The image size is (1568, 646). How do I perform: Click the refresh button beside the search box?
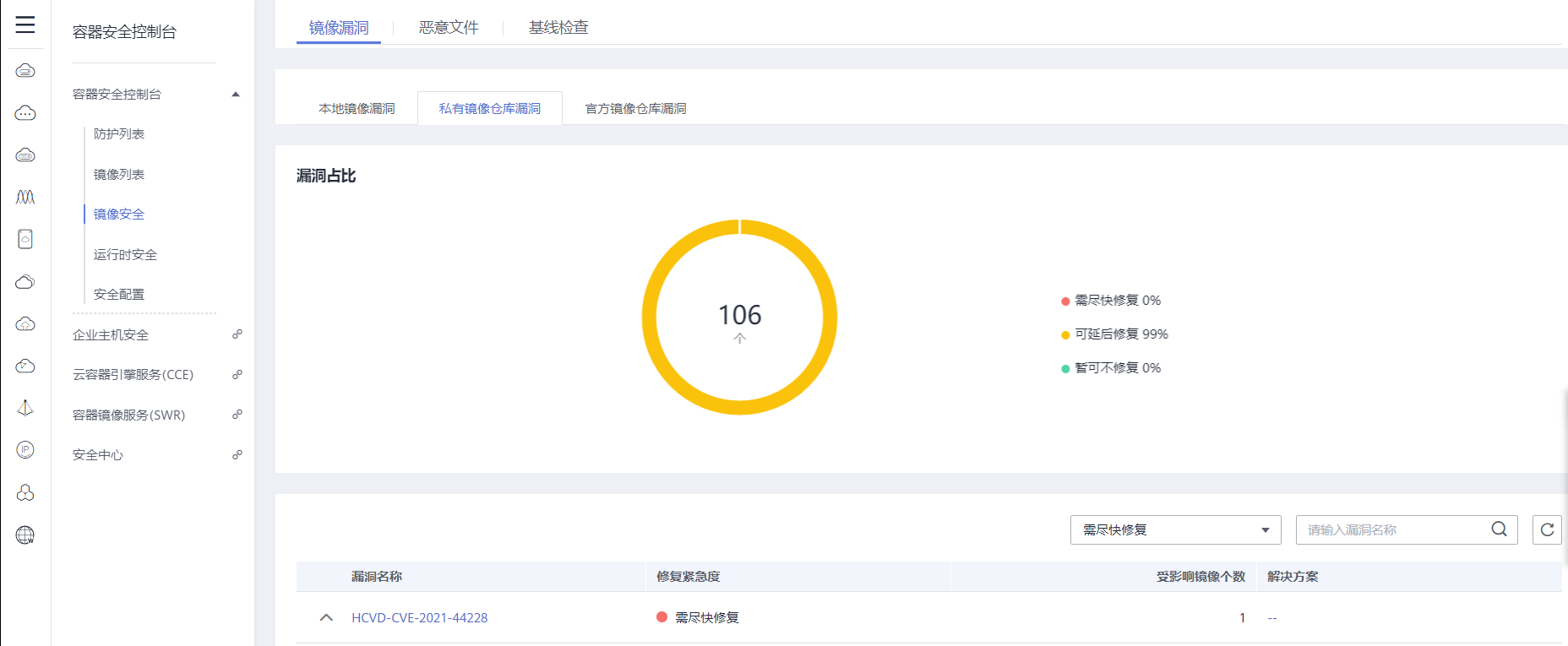pyautogui.click(x=1547, y=529)
